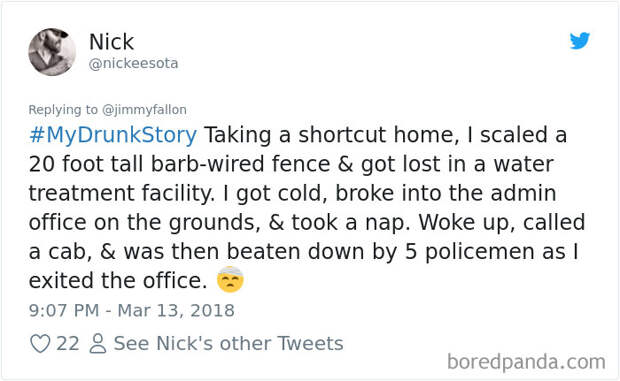
Task: Click the person silhouette icon
Action: tap(97, 343)
